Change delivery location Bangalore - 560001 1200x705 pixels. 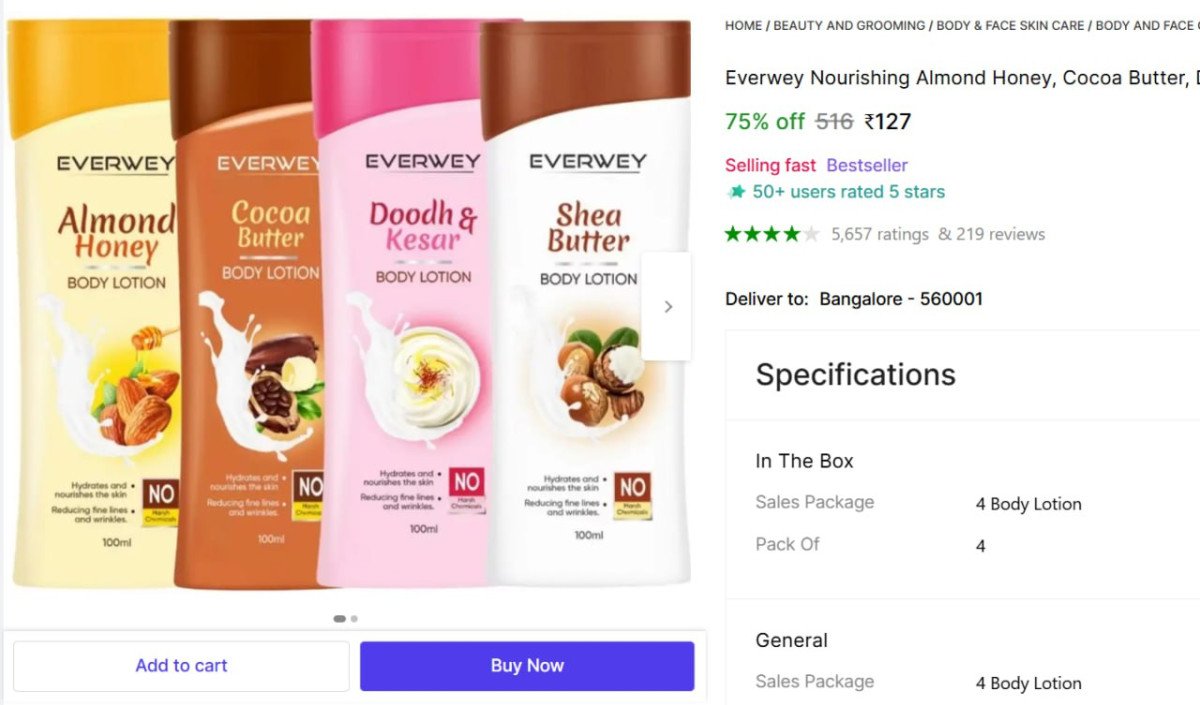pos(900,299)
